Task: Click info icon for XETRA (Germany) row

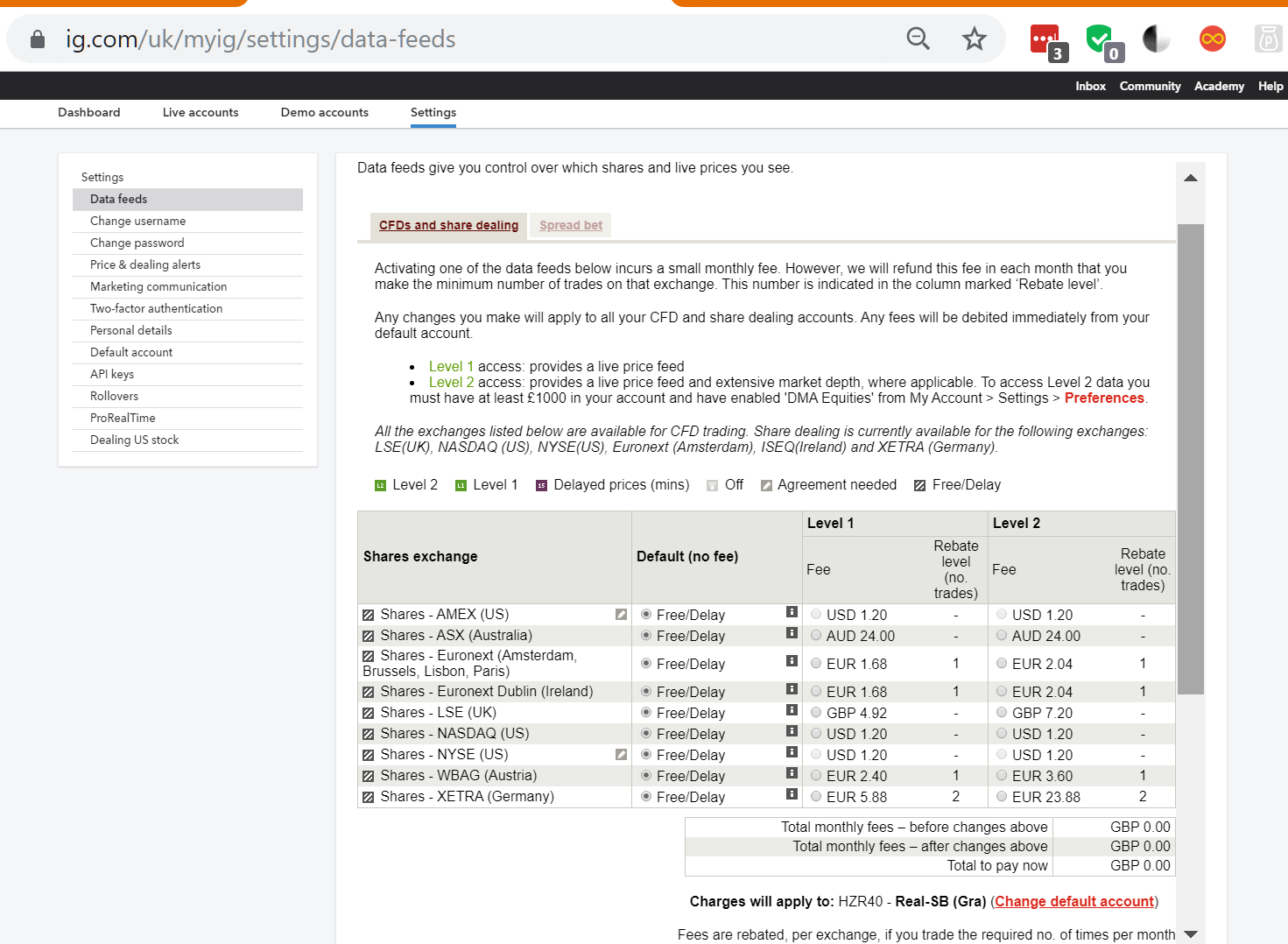Action: (x=792, y=794)
